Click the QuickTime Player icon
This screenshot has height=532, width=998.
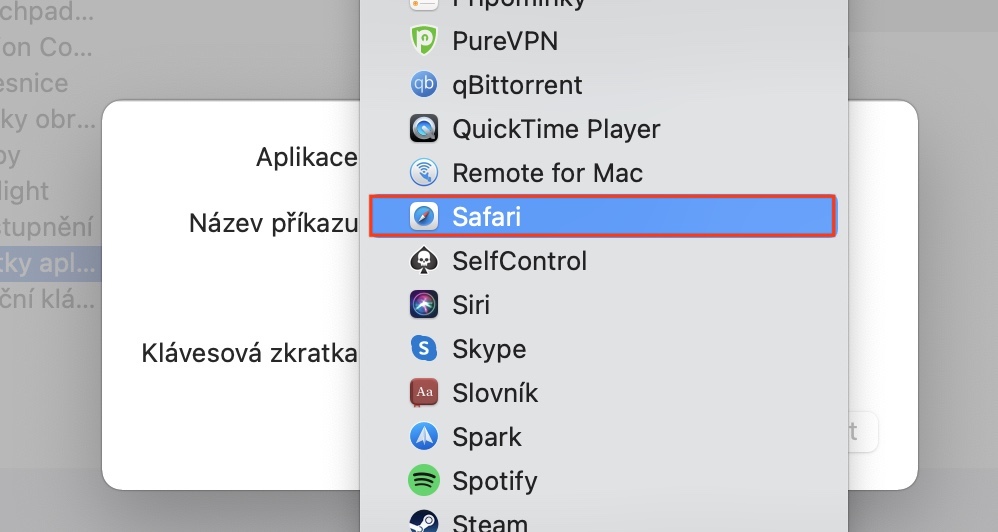coord(424,129)
